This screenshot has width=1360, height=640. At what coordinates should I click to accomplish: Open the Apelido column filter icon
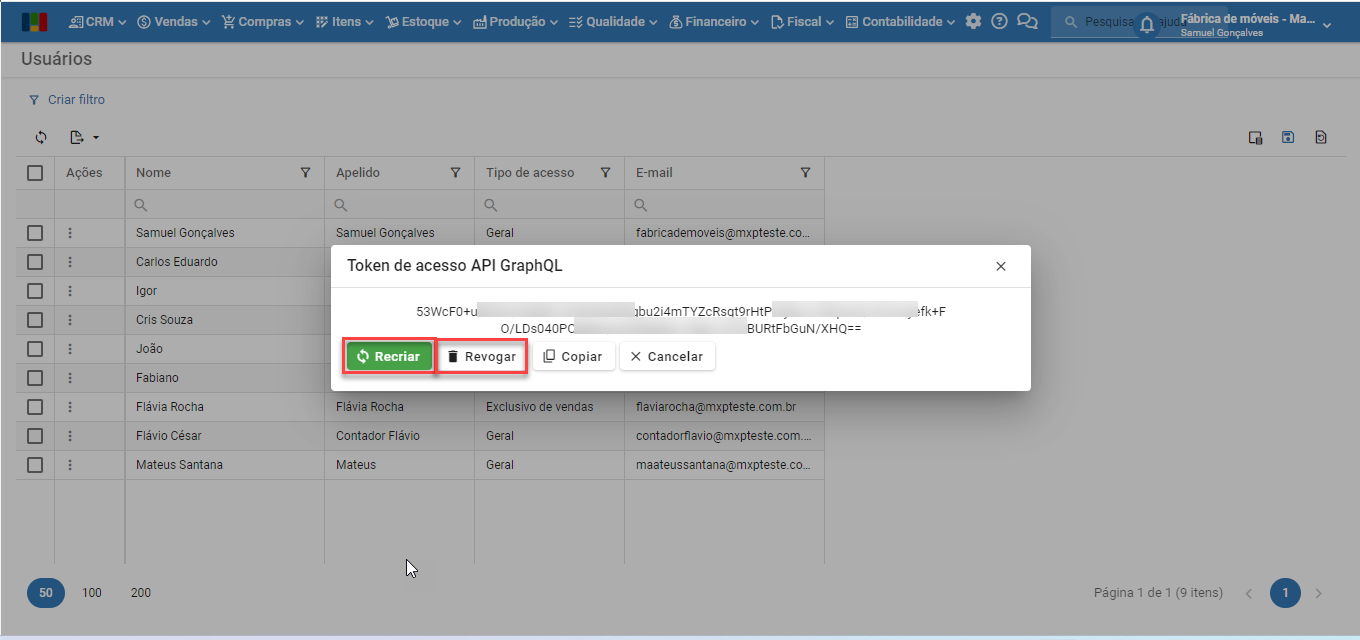pyautogui.click(x=456, y=173)
